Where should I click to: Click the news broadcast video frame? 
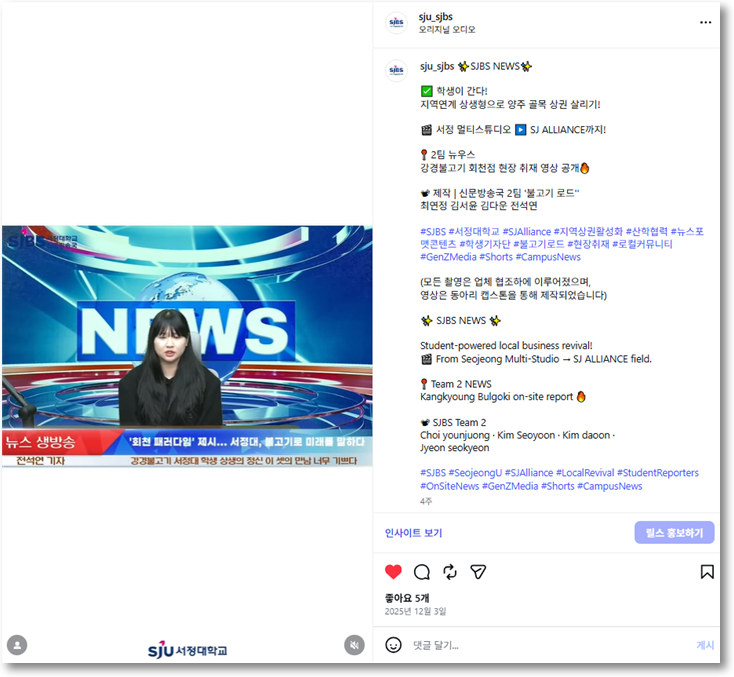click(187, 346)
